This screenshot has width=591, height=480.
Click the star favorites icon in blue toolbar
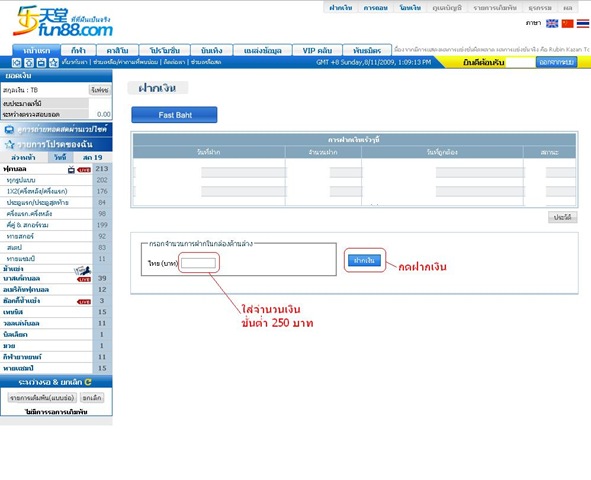pyautogui.click(x=54, y=63)
